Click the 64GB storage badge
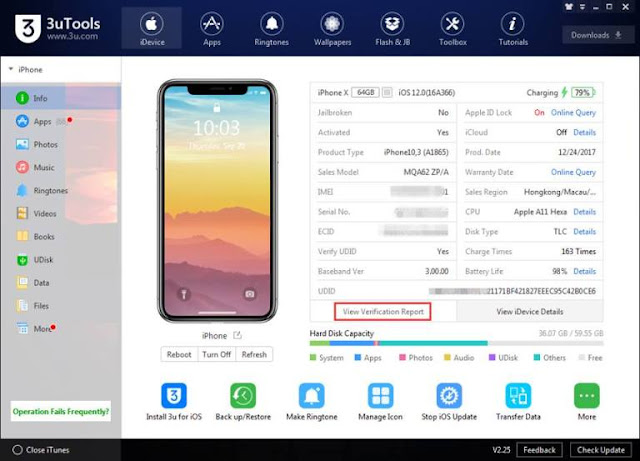Screen dimensions: 640x461 [365, 92]
